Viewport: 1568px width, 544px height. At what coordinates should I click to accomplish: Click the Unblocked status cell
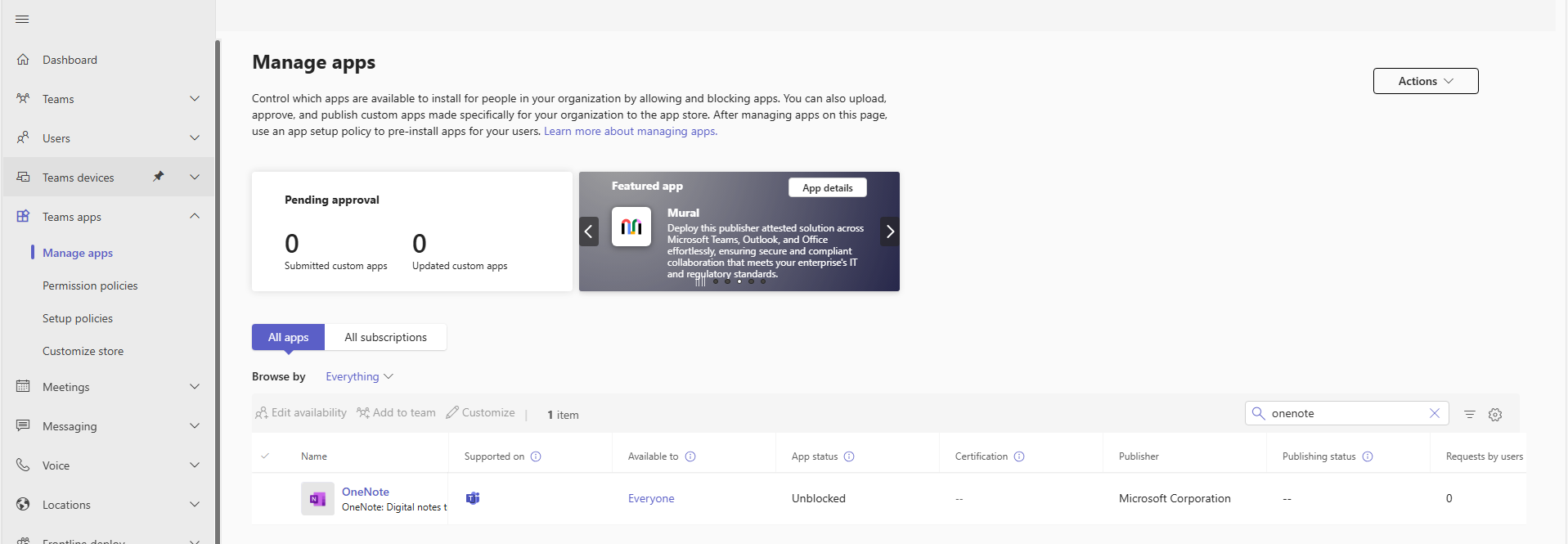click(819, 498)
